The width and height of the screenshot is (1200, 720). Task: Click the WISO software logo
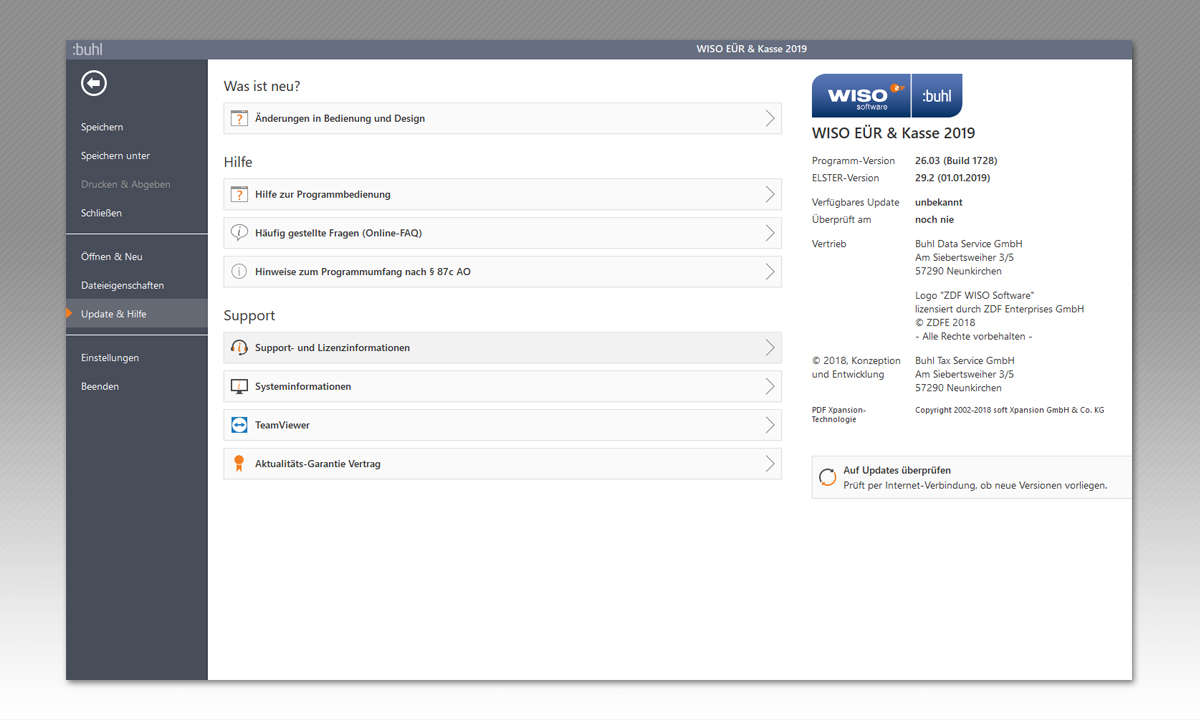861,96
